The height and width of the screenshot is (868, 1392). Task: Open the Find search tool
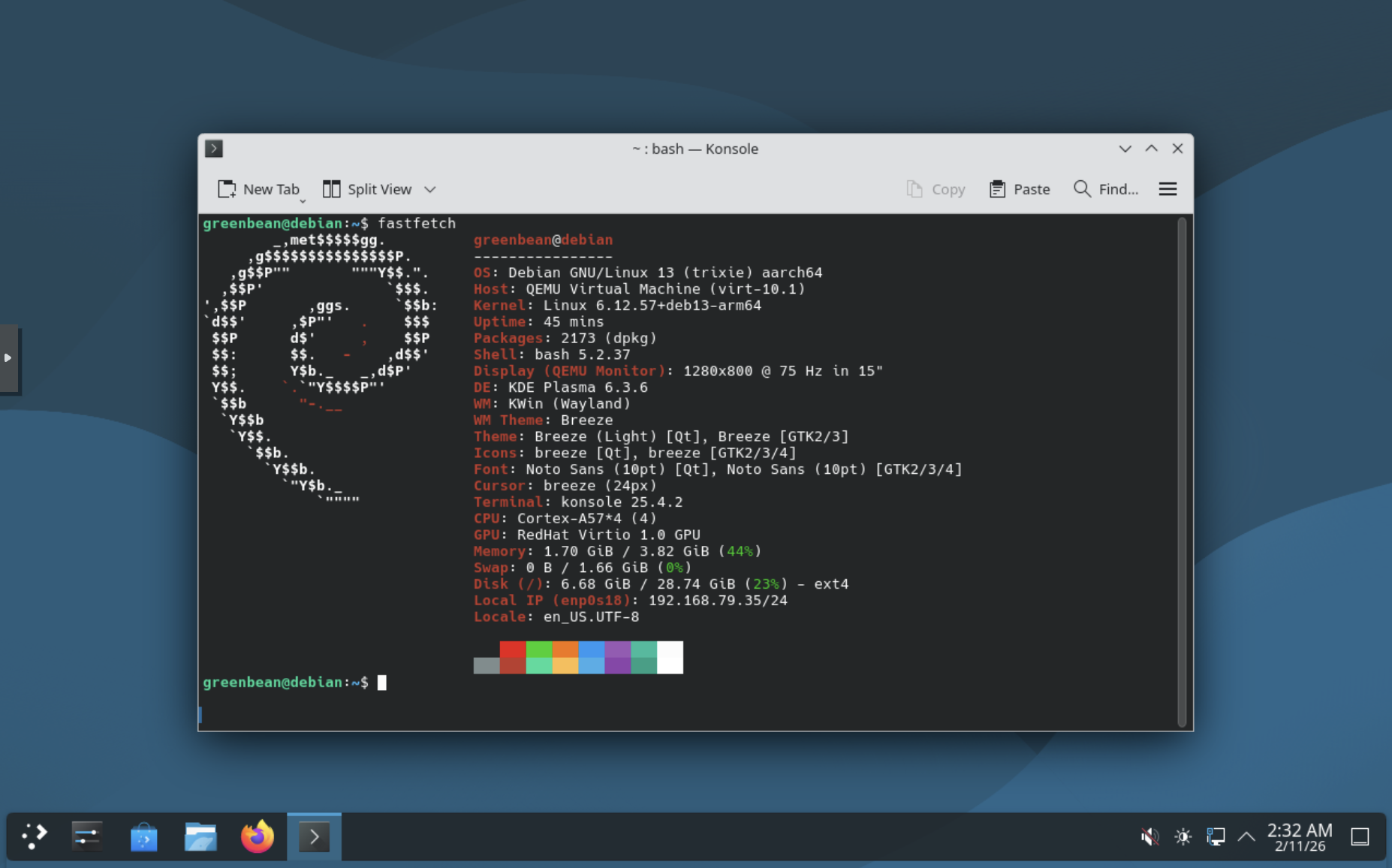coord(1106,189)
